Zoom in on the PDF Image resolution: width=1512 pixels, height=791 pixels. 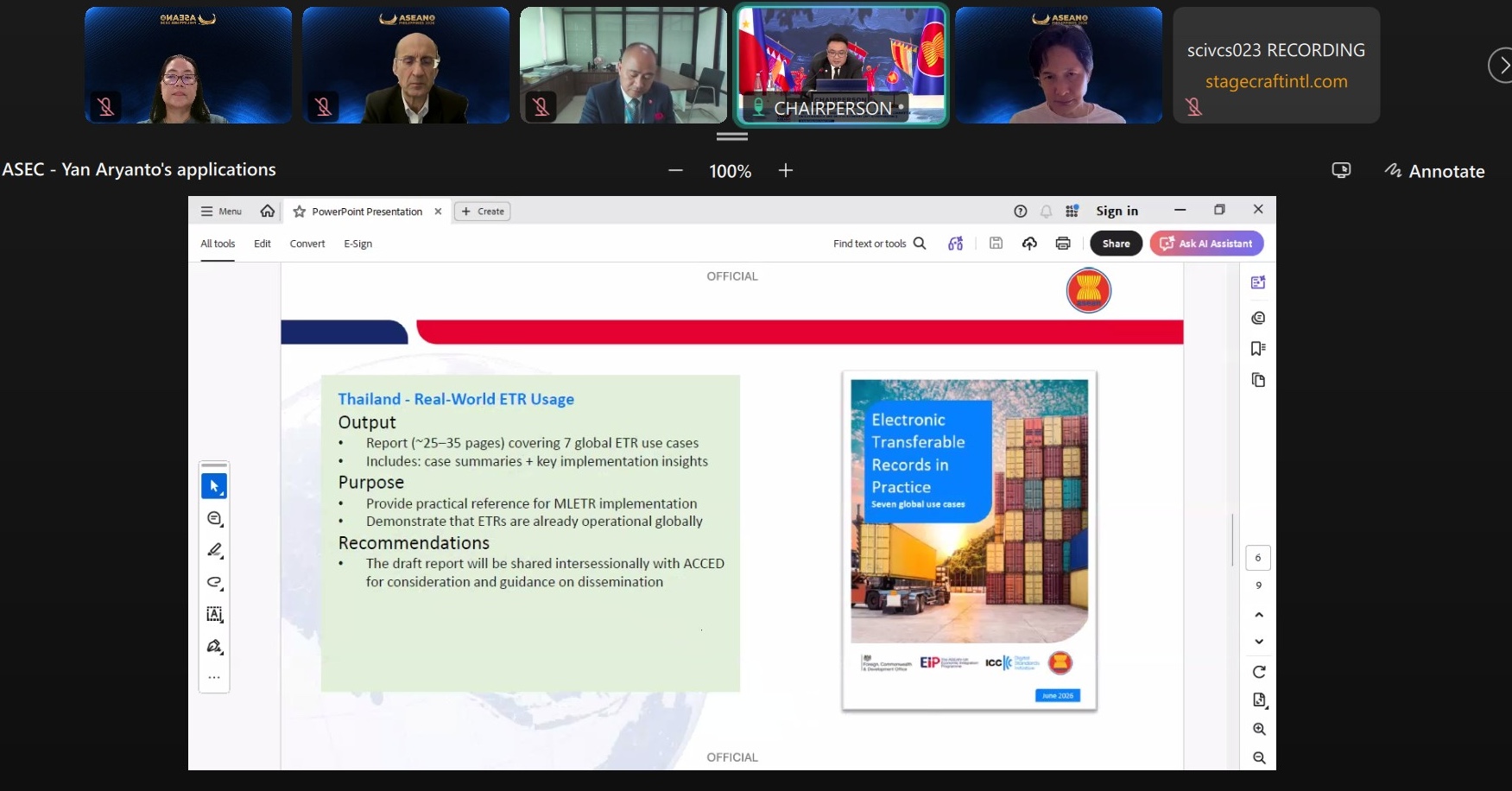tap(1259, 729)
